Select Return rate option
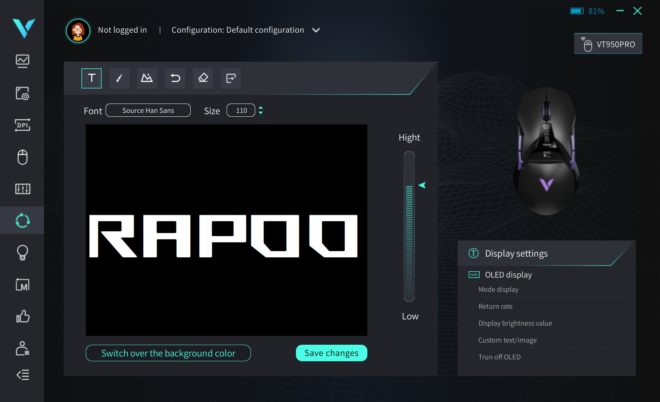This screenshot has width=660, height=402. click(495, 306)
